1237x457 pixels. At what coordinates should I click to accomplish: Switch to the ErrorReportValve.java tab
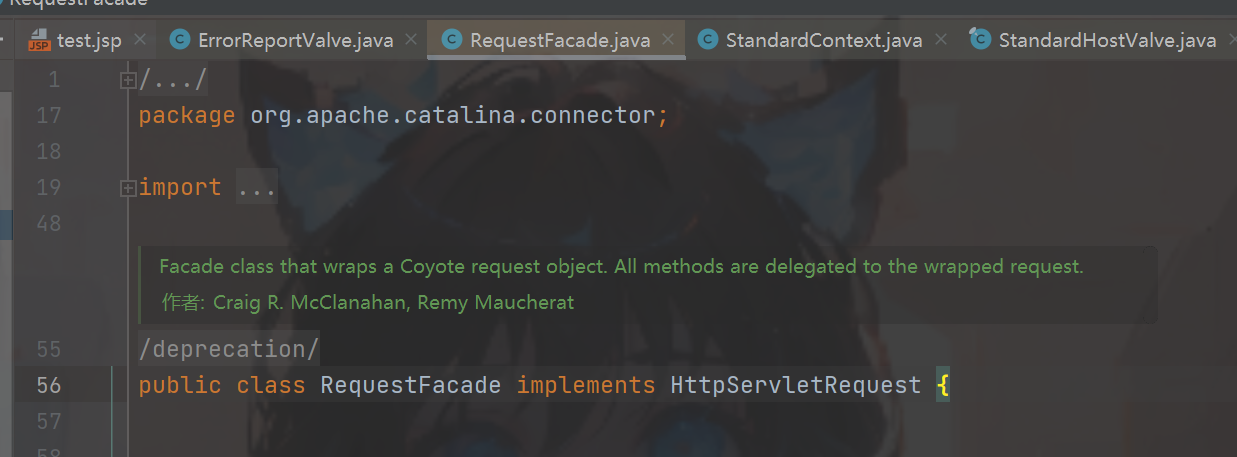(x=296, y=40)
